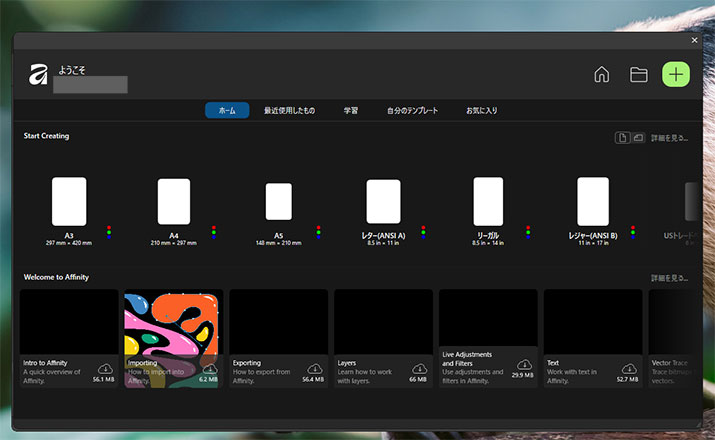Download Live Adjustments tutorial via cloud icon
The width and height of the screenshot is (715, 440).
[x=524, y=365]
